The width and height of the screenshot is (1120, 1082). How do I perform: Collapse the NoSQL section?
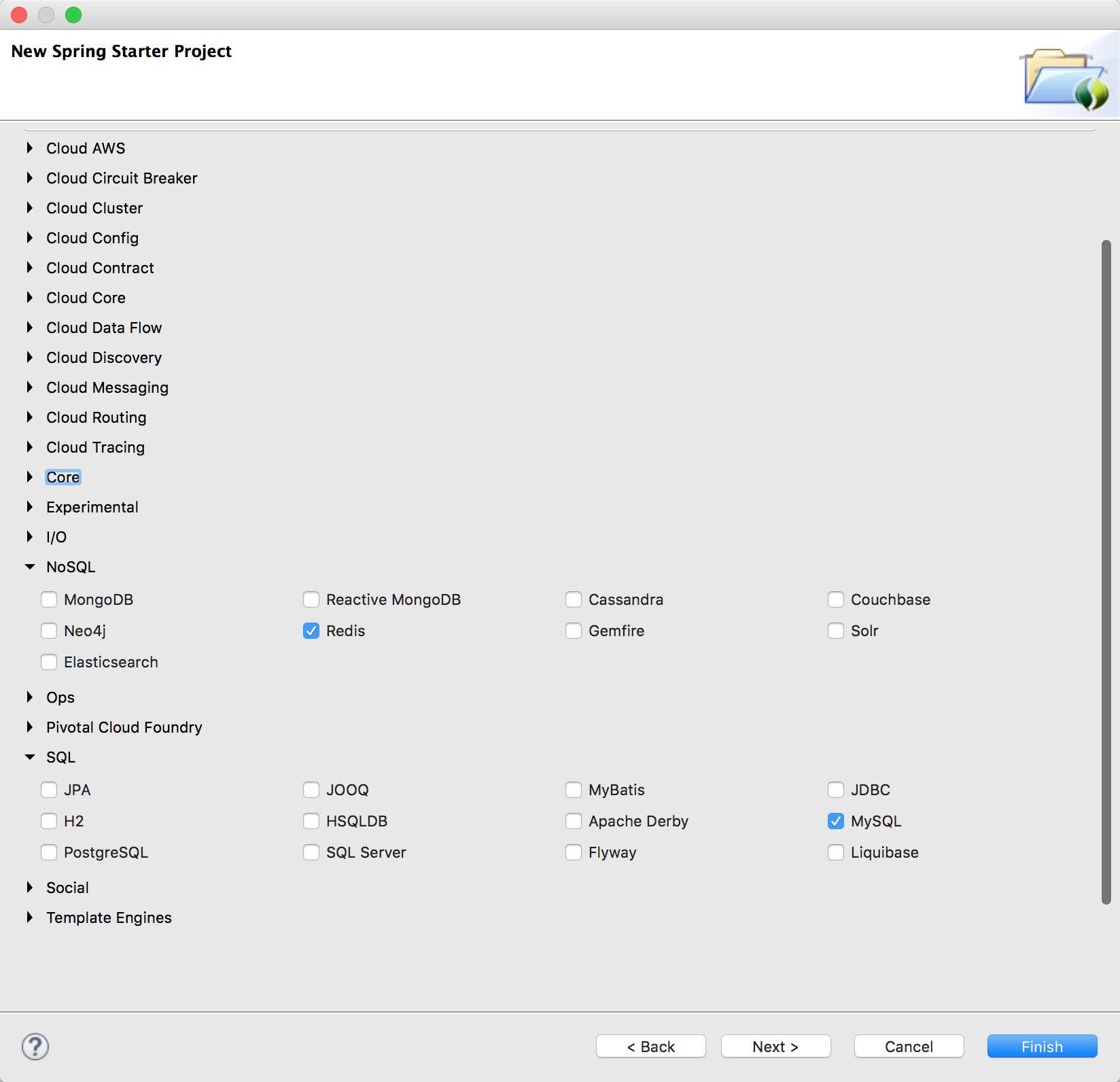[x=30, y=566]
